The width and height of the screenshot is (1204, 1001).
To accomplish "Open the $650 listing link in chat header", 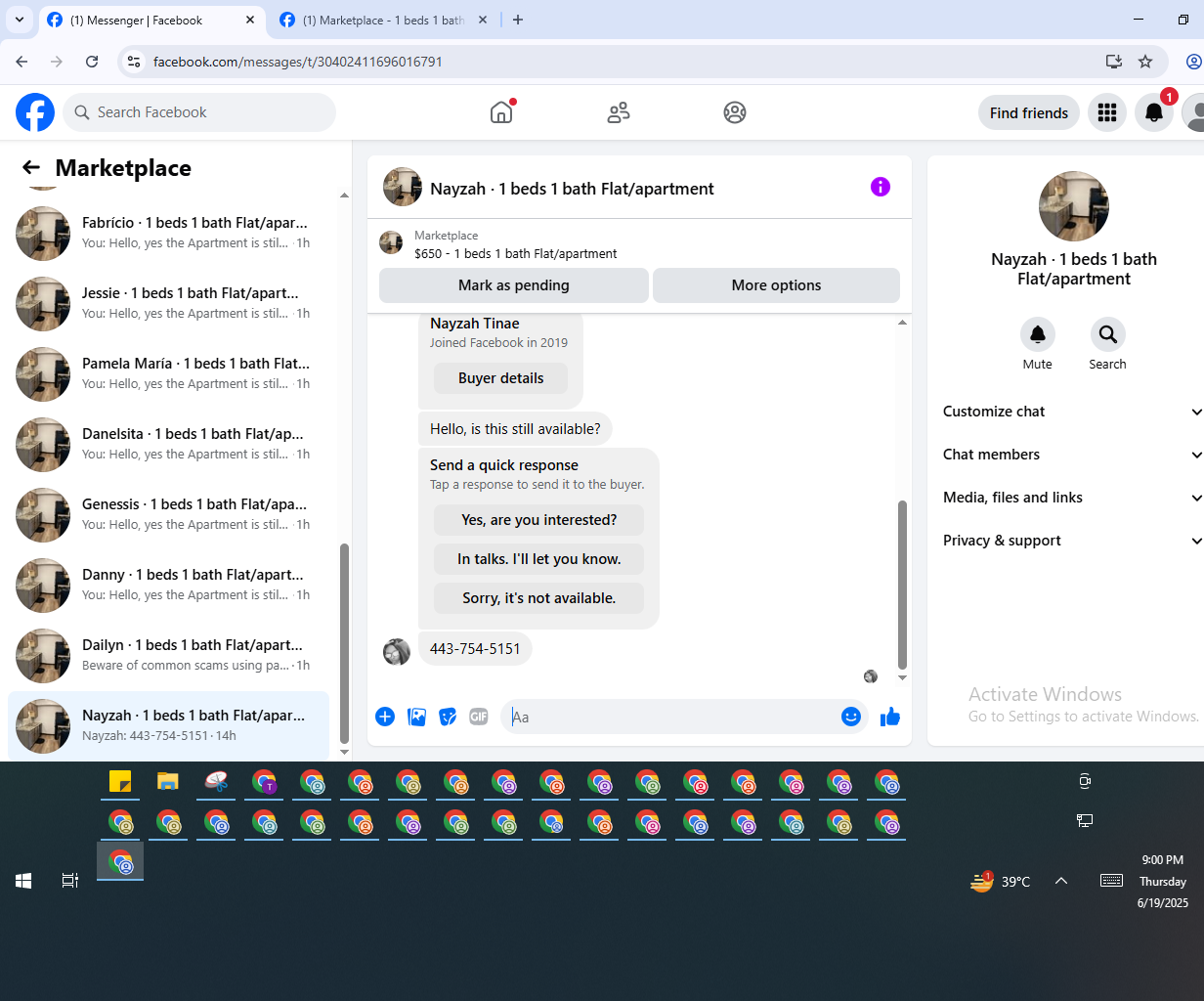I will pyautogui.click(x=516, y=253).
